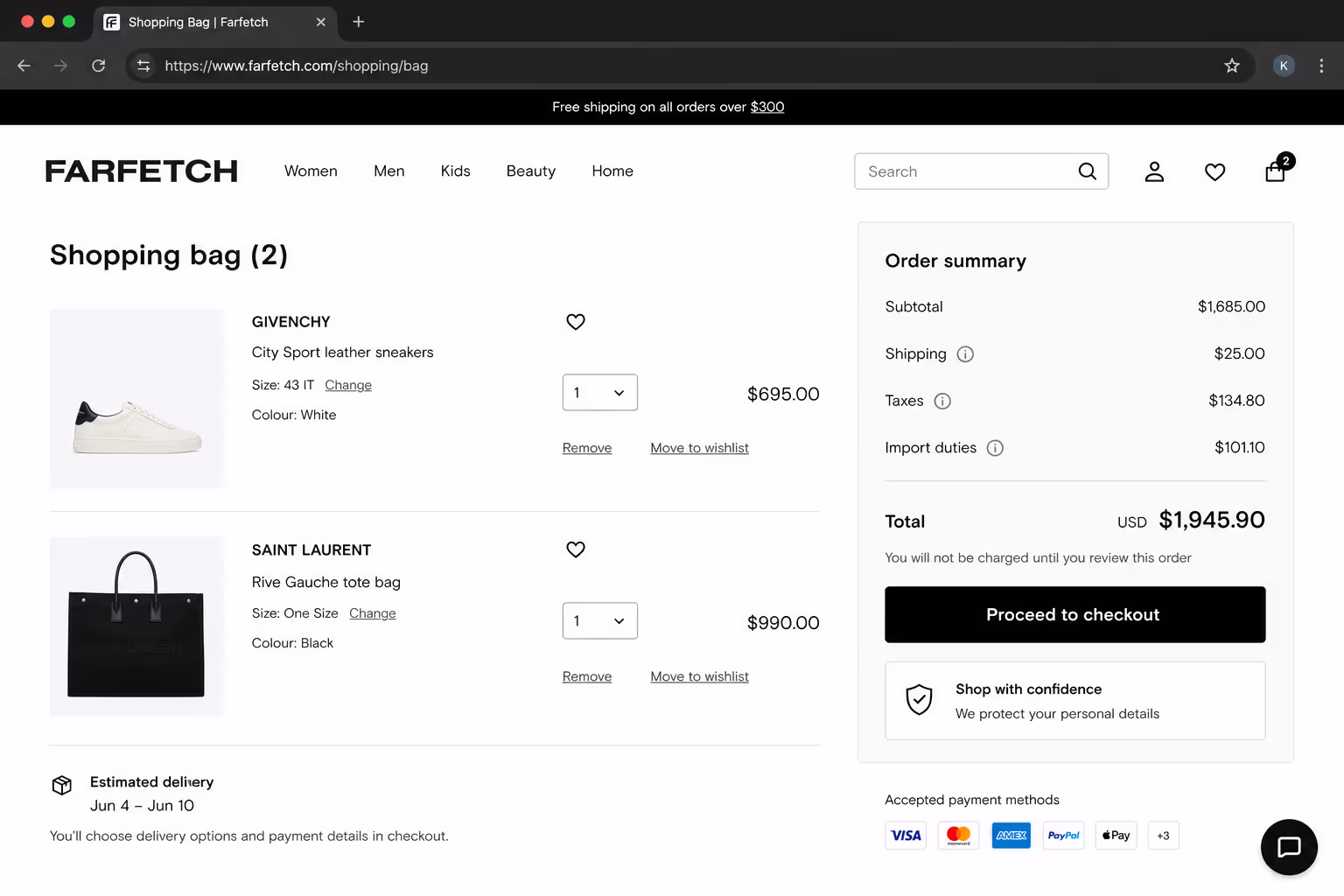Move Saint Laurent tote to wishlist

(699, 676)
